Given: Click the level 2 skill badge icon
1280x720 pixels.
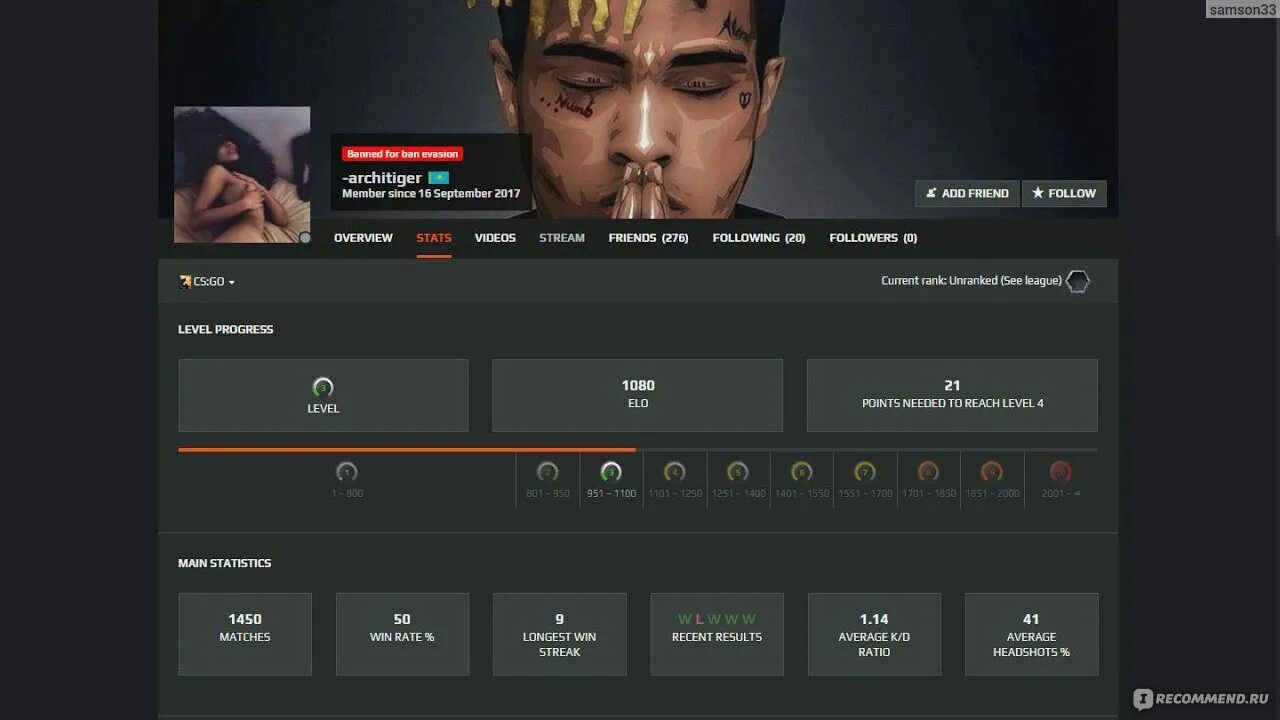Looking at the screenshot, I should tap(547, 472).
